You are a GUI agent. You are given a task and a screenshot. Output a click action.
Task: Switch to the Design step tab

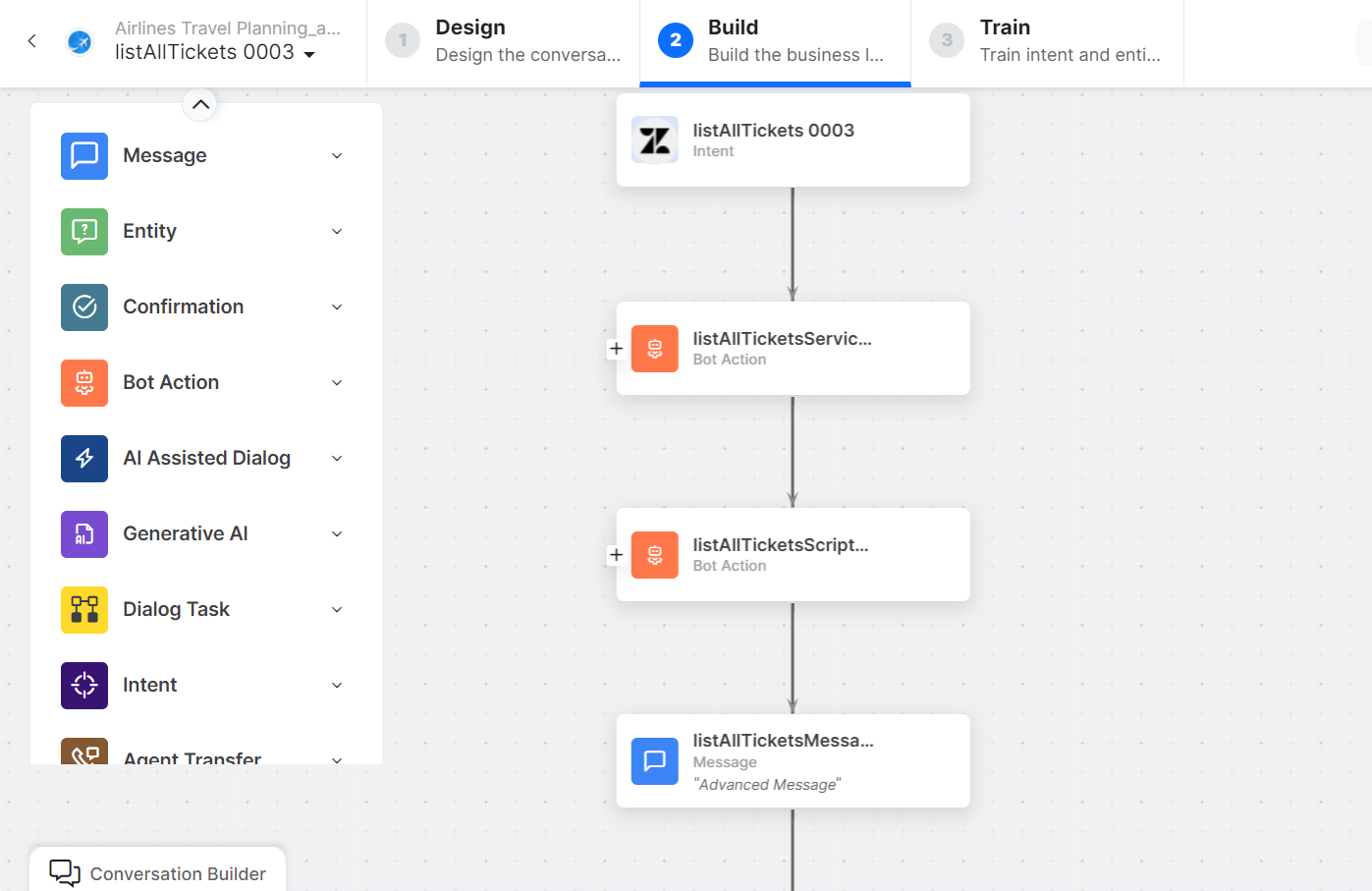(x=503, y=41)
